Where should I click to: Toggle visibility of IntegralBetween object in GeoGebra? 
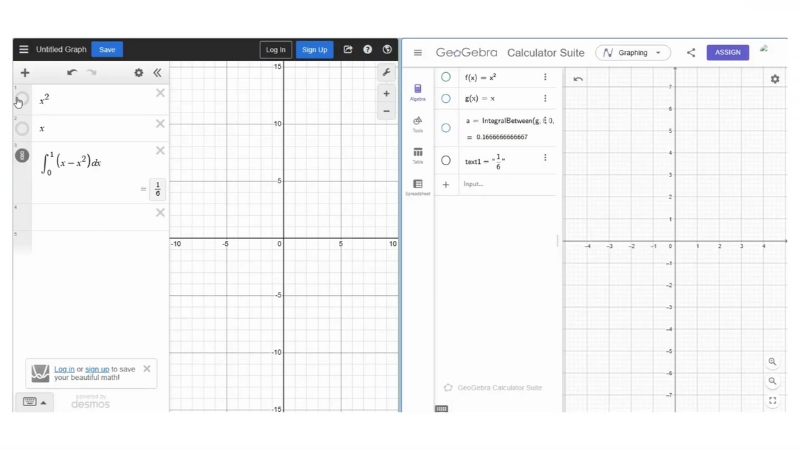[446, 128]
